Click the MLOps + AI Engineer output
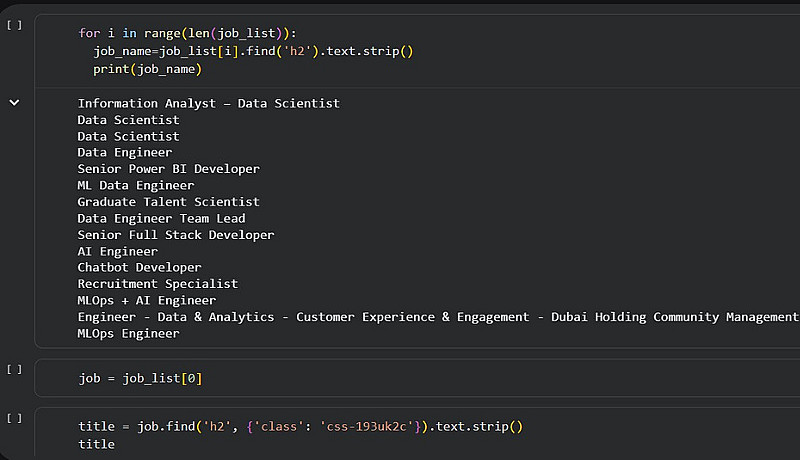Screen dimensions: 800x460 coord(146,300)
